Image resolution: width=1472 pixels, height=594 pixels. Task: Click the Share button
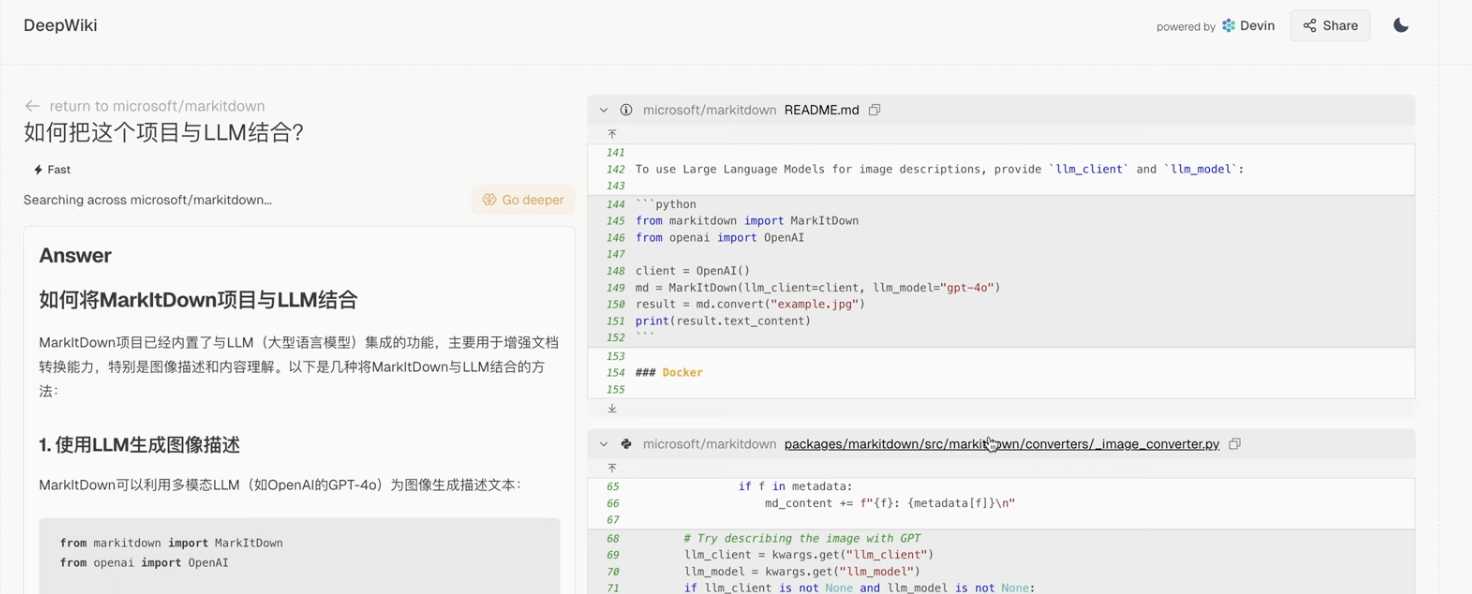coord(1330,26)
